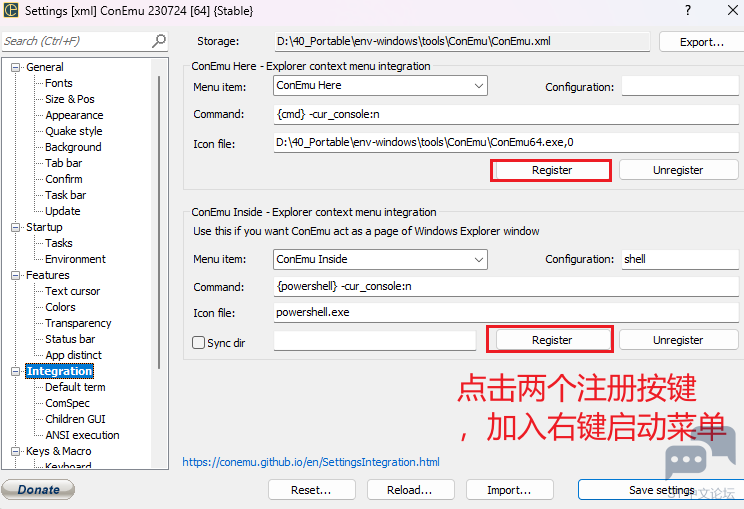Click Unregister for ConEmu Inside
Image resolution: width=744 pixels, height=509 pixels.
click(678, 340)
